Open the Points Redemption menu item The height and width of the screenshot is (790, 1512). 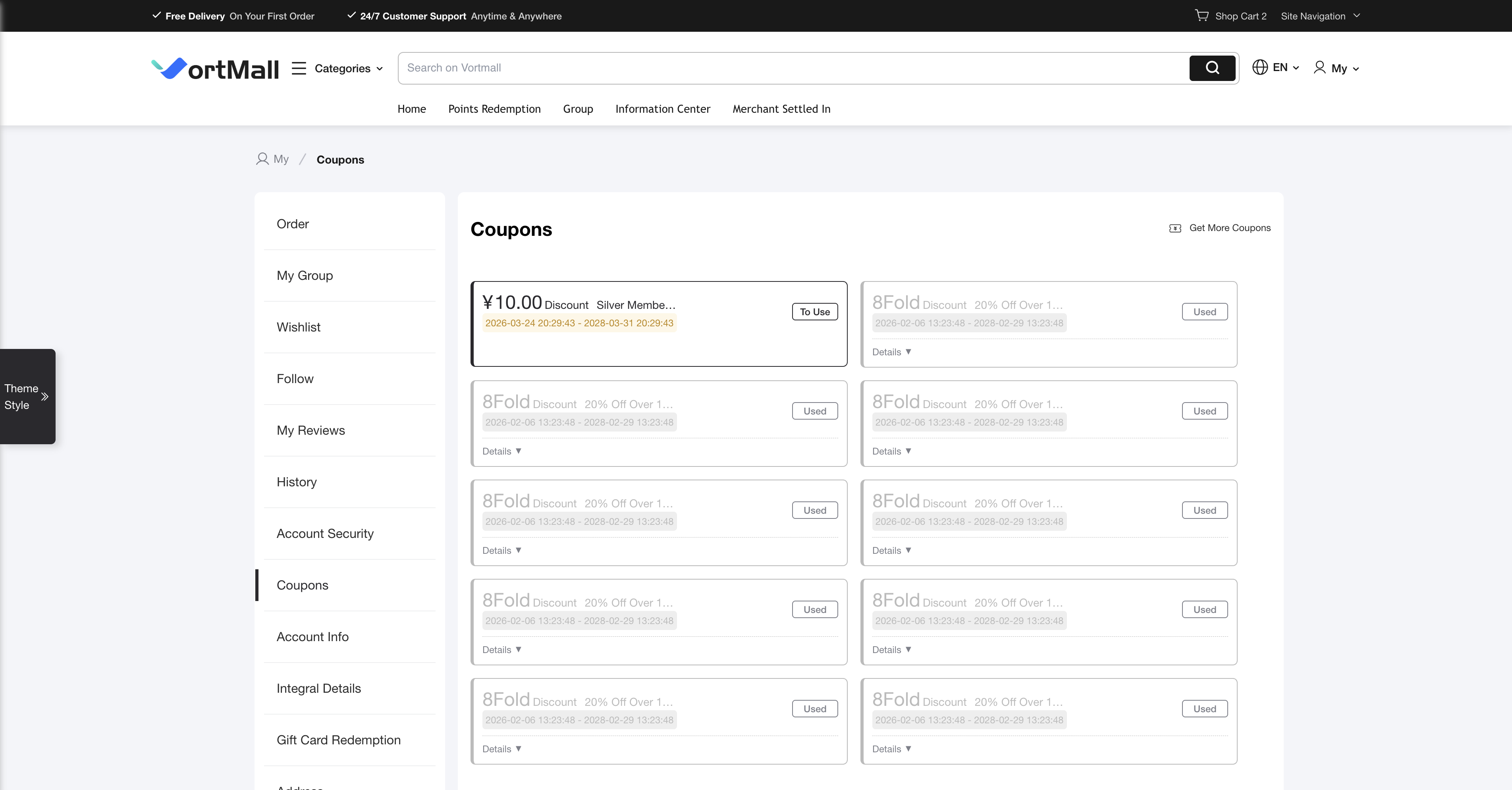494,109
